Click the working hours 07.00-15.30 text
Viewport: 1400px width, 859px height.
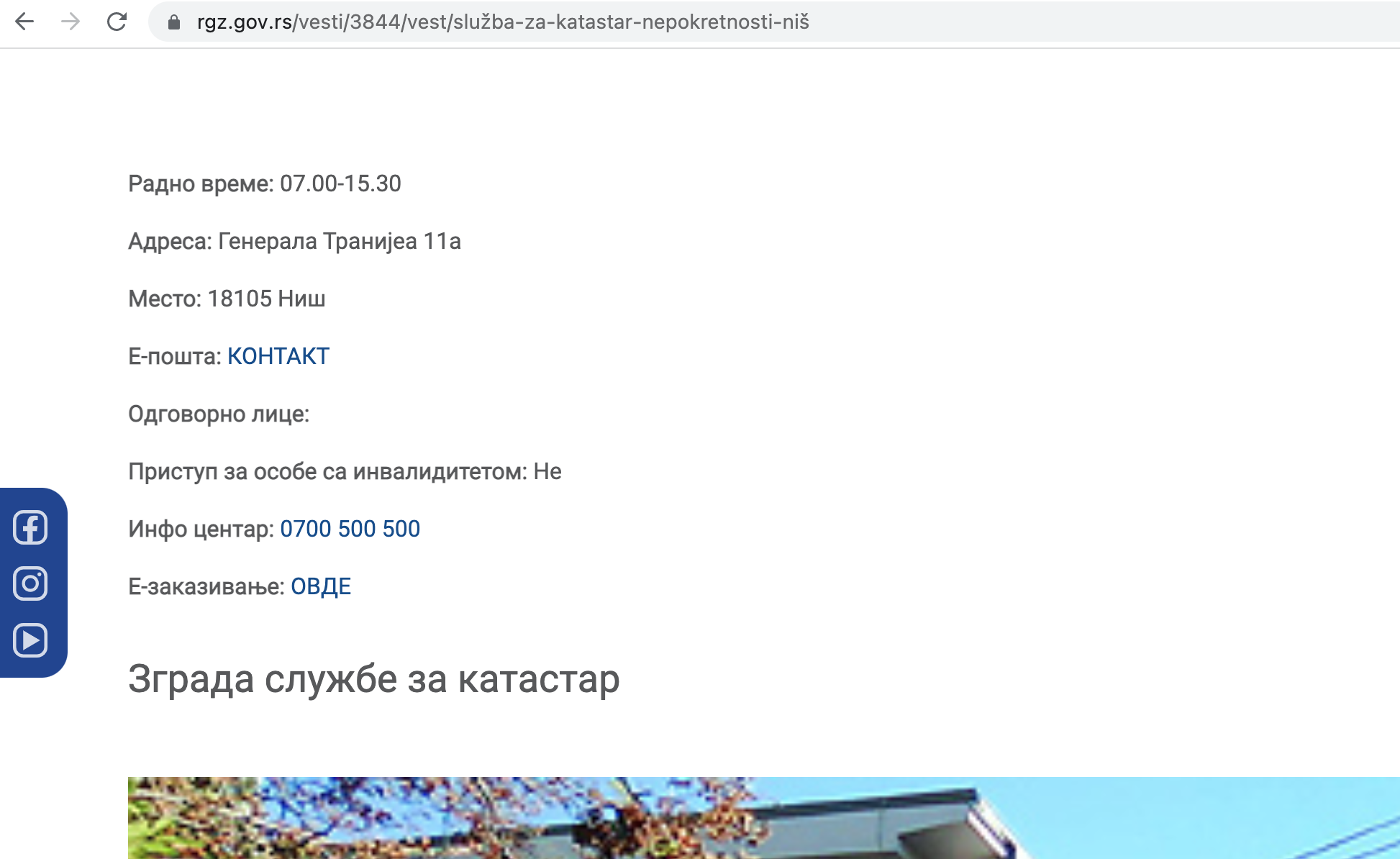coord(265,183)
